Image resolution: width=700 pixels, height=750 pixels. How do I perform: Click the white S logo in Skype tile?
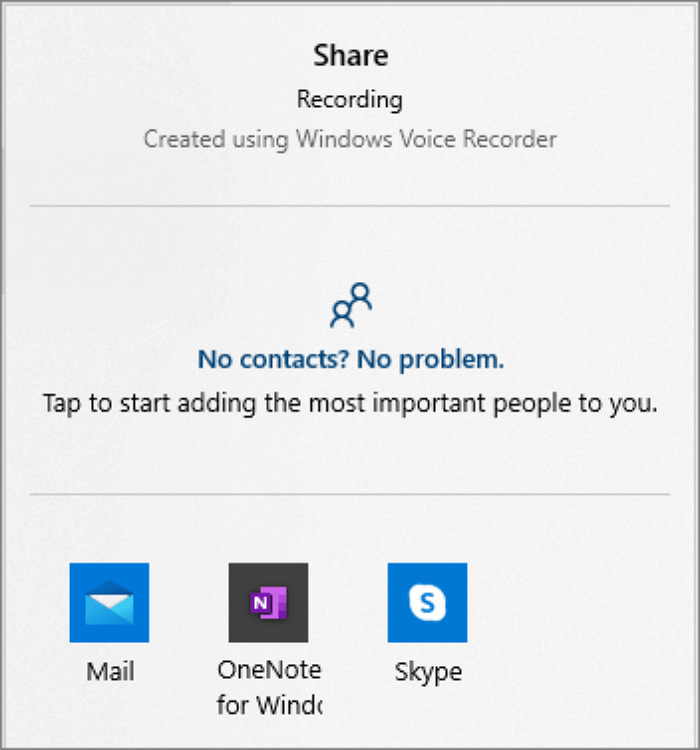click(427, 604)
